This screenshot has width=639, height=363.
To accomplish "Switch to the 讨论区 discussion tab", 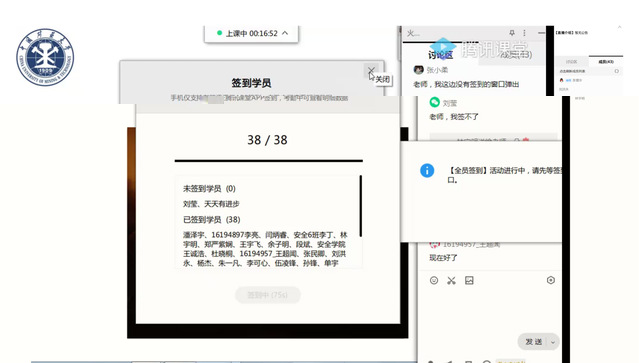I will (441, 55).
